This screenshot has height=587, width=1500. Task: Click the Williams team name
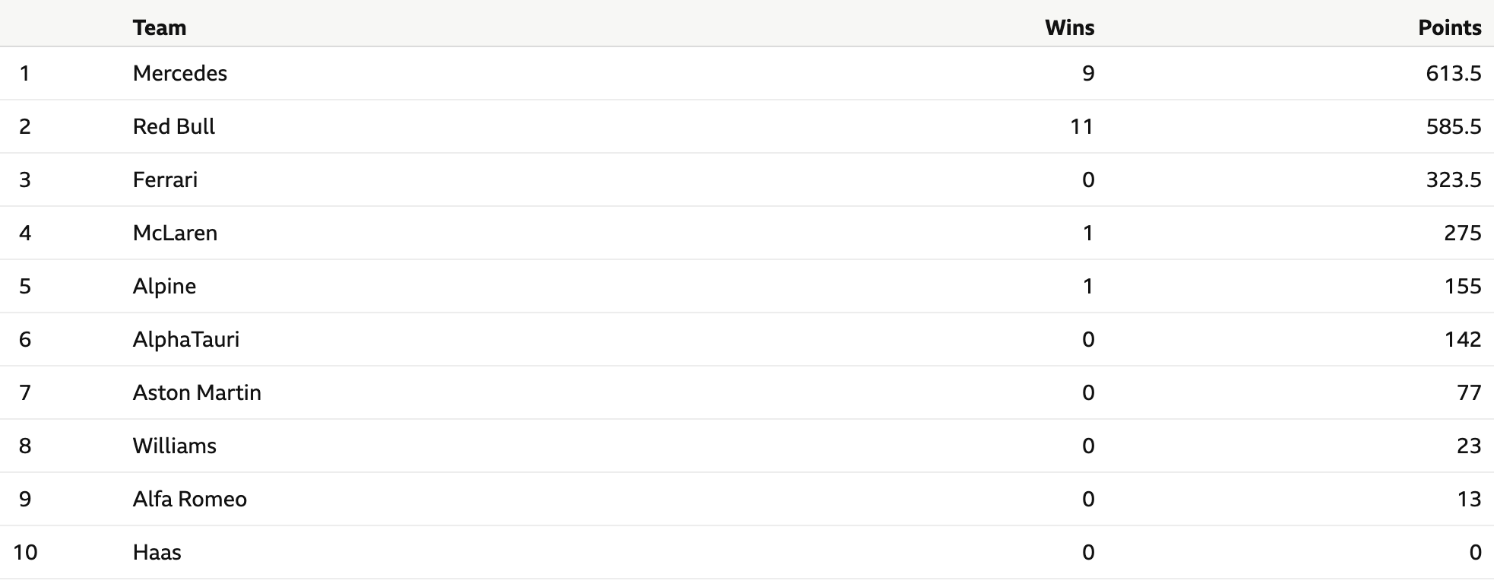[x=175, y=446]
